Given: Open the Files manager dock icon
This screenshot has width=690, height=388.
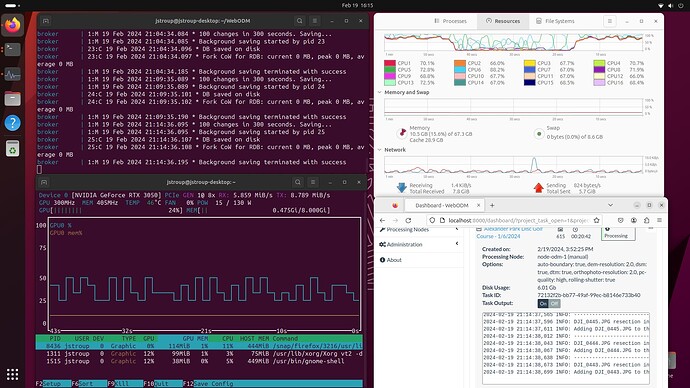Looking at the screenshot, I should click(12, 99).
